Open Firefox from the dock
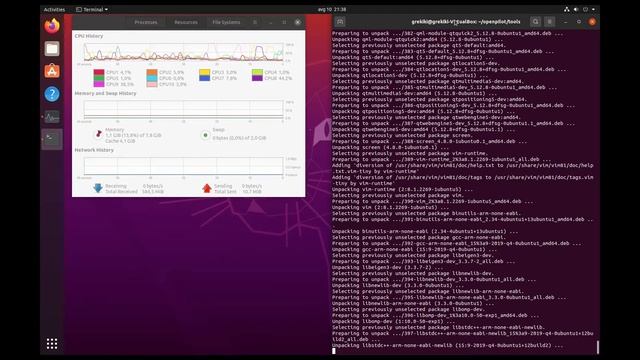This screenshot has width=640, height=360. (52, 26)
